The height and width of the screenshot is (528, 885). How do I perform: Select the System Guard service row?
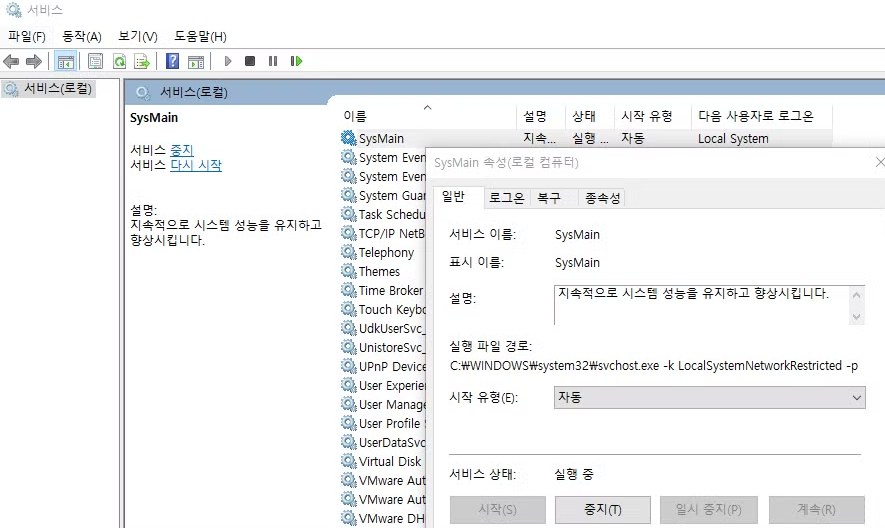383,195
